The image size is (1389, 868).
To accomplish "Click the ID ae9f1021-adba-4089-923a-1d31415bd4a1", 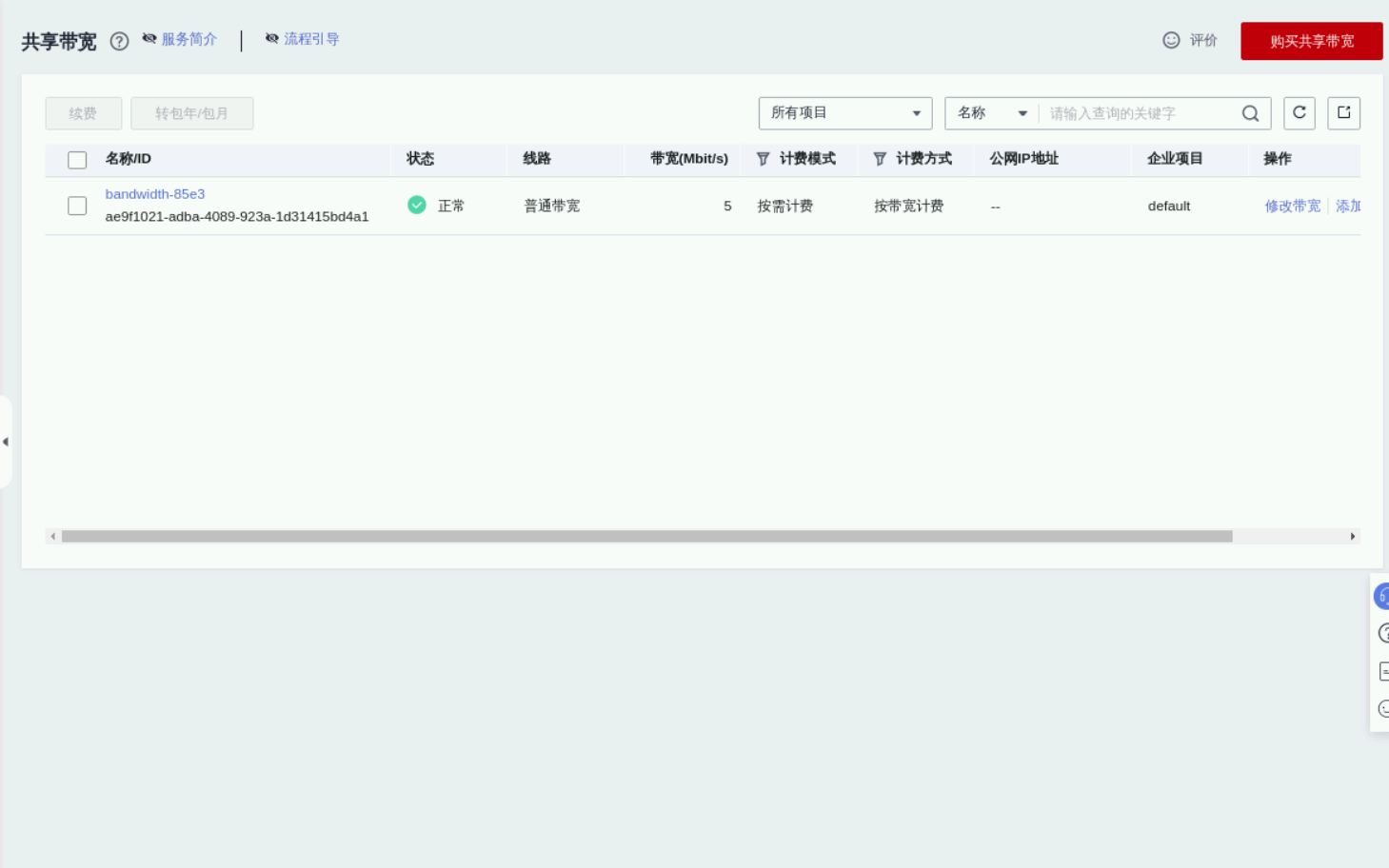I will [237, 217].
